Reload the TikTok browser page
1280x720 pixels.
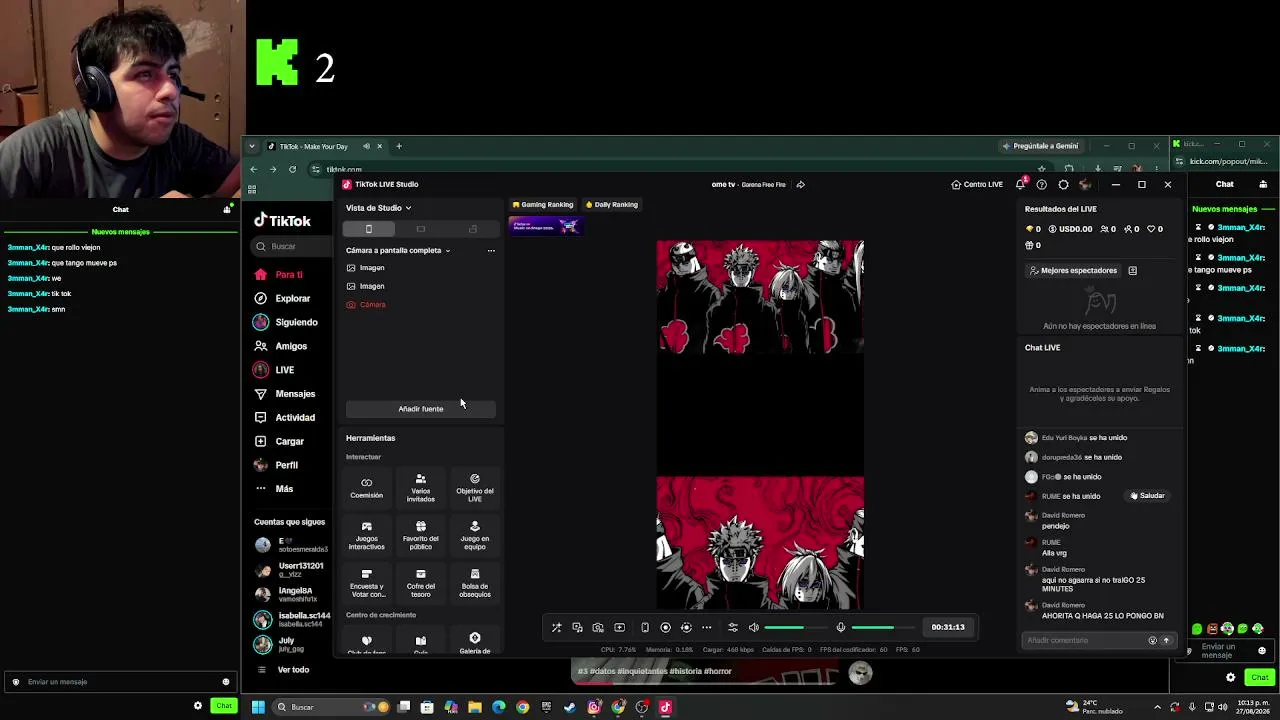pyautogui.click(x=292, y=169)
